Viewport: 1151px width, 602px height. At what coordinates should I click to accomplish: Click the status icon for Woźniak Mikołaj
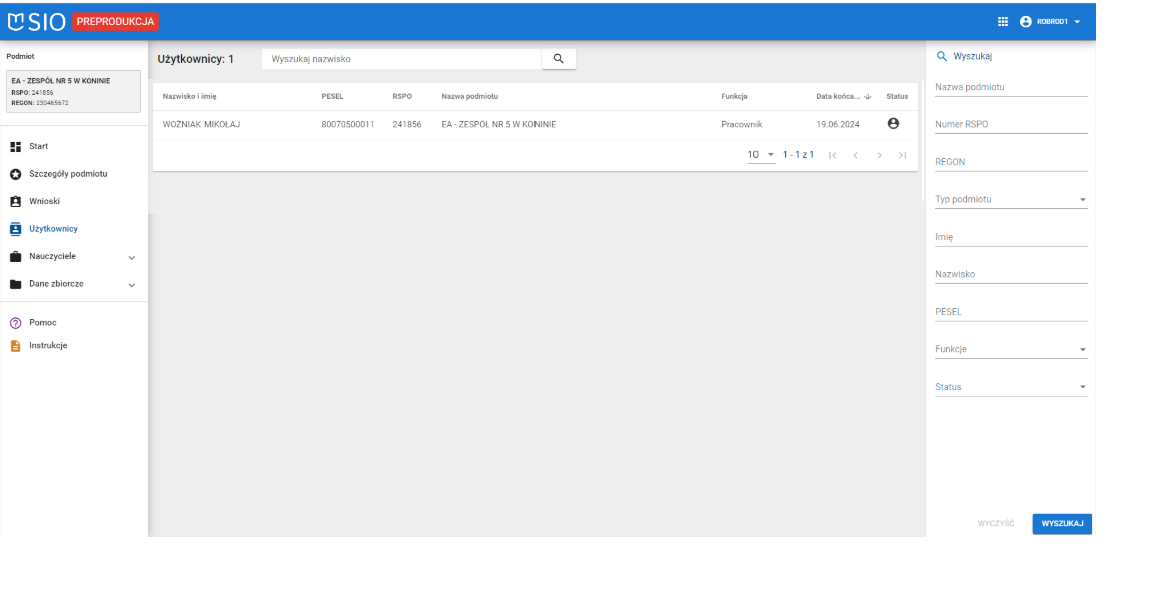893,123
